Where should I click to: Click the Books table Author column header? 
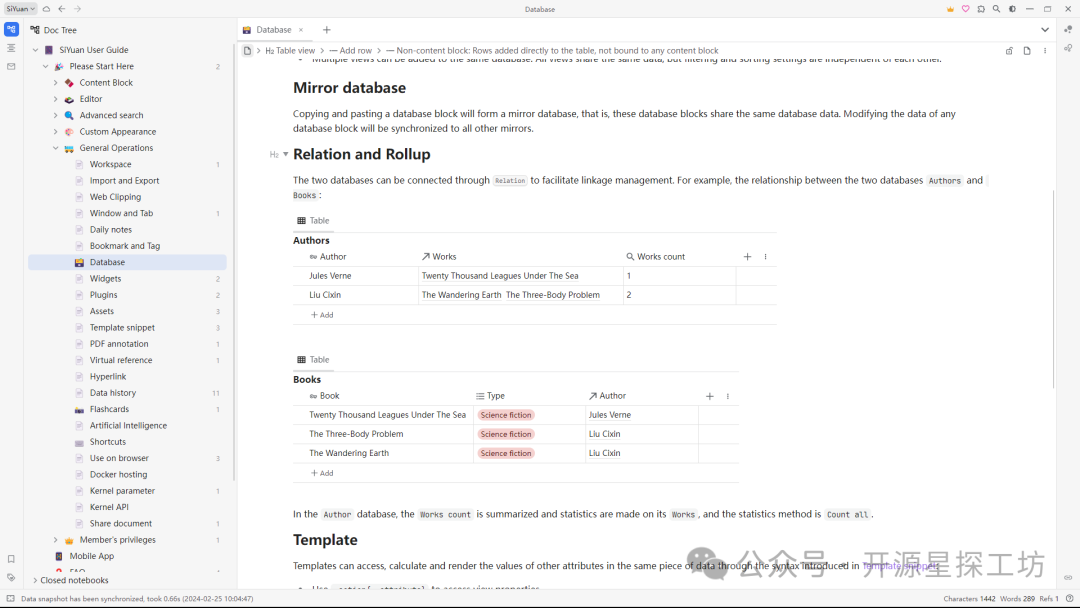(641, 396)
